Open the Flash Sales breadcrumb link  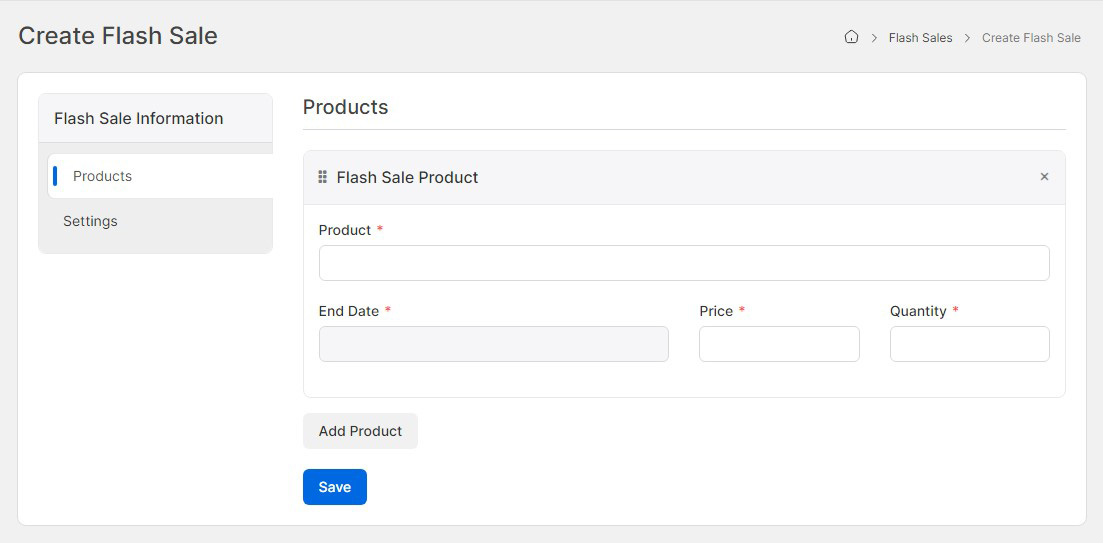click(x=920, y=38)
